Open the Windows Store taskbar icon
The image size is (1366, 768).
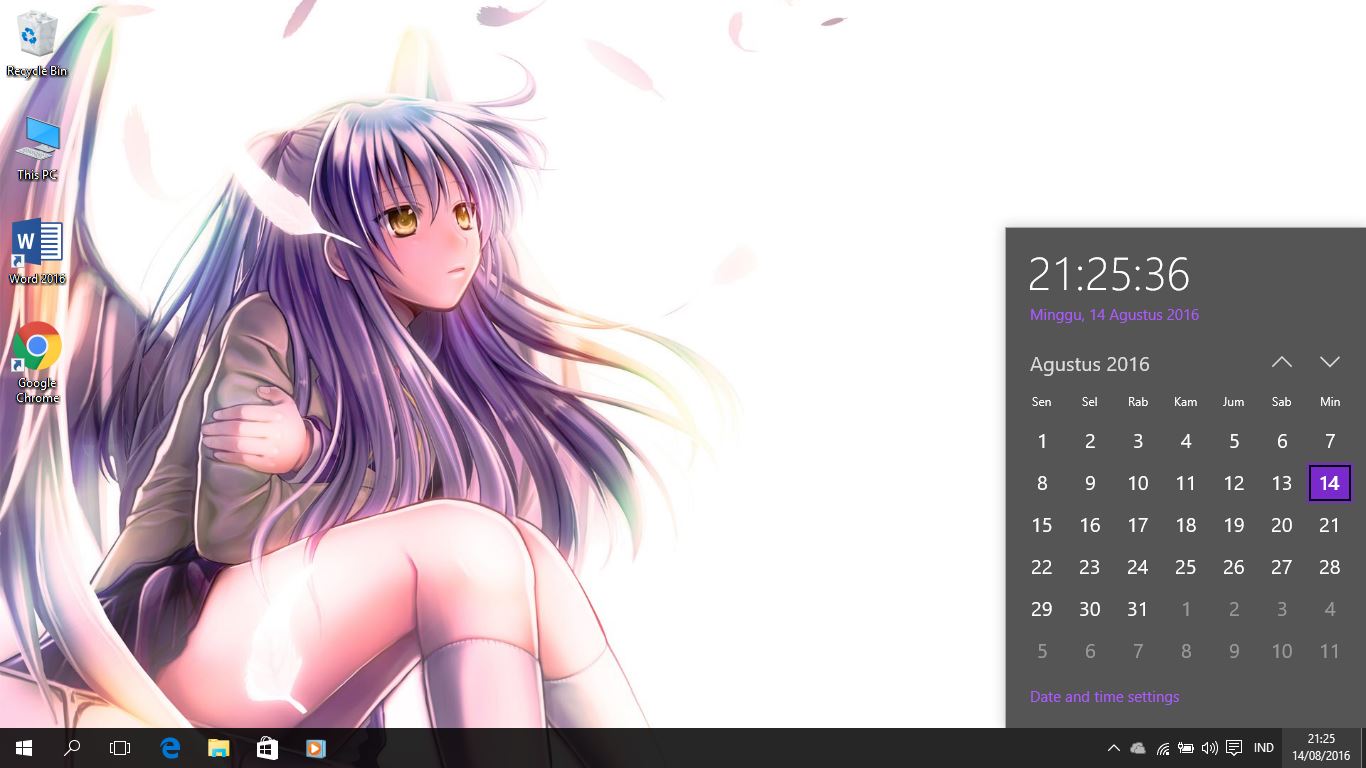pos(267,748)
